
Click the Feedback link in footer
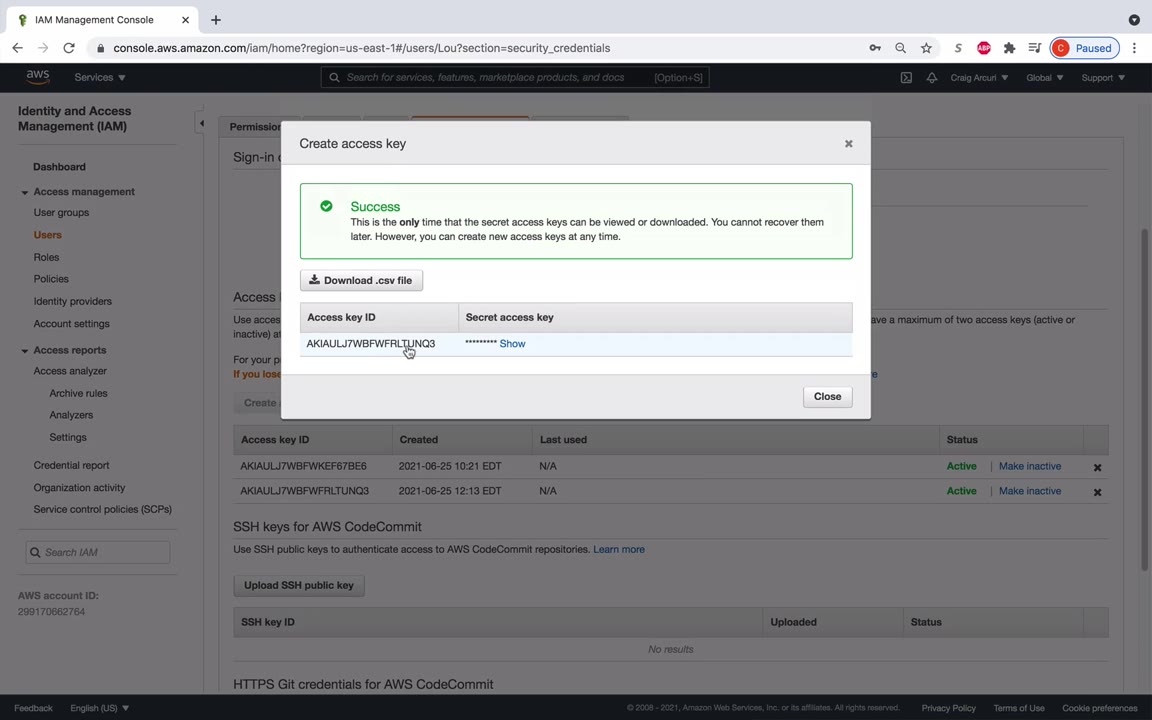pos(33,708)
